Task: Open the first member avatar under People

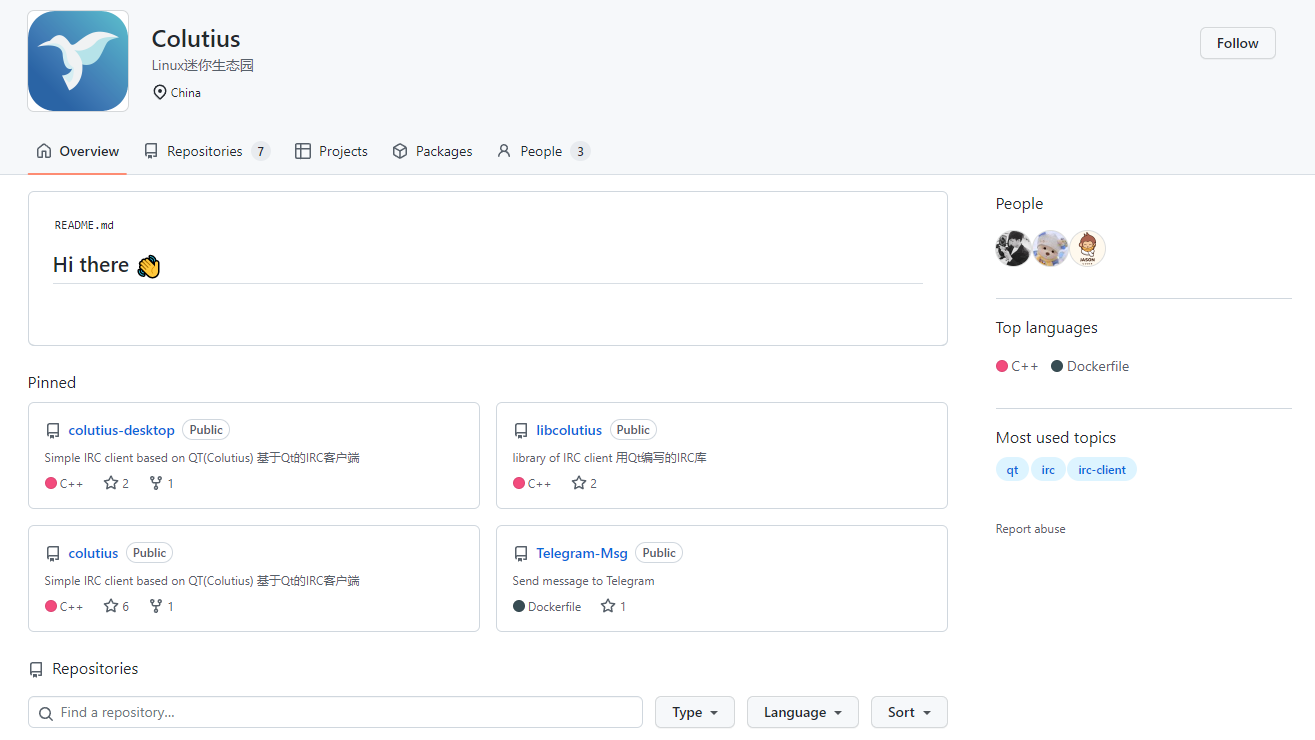Action: [x=1013, y=248]
